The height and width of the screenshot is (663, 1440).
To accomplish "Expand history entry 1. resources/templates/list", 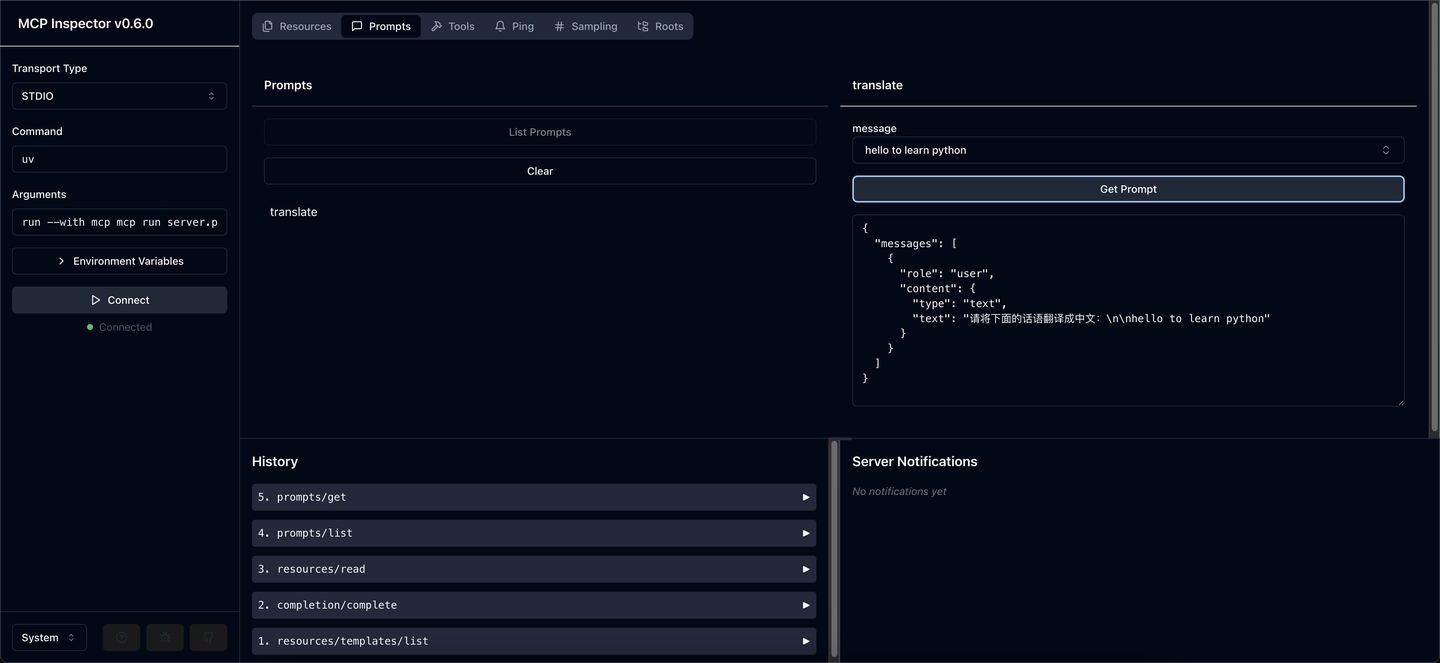I will tap(534, 641).
